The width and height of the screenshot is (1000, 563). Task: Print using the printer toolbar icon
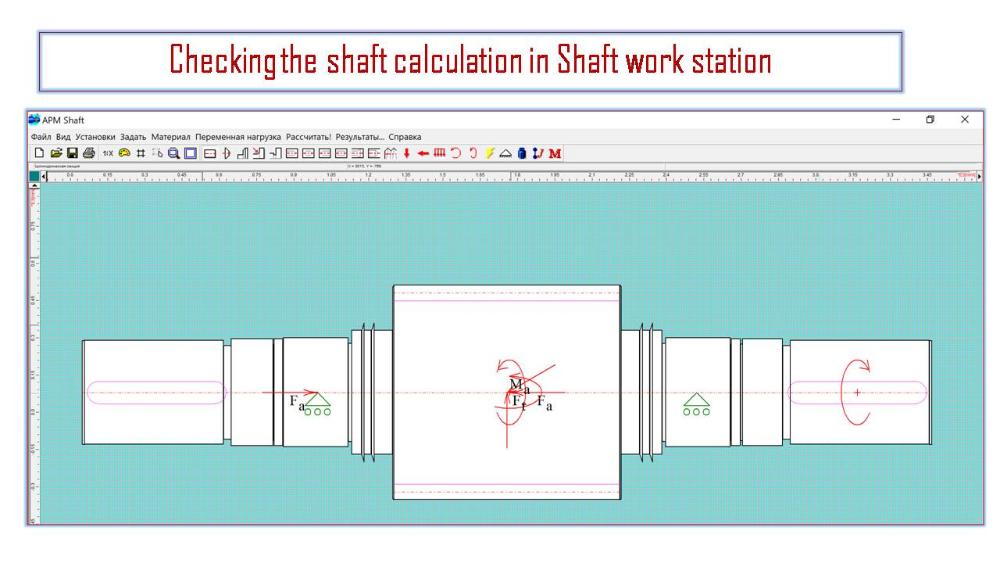(88, 153)
